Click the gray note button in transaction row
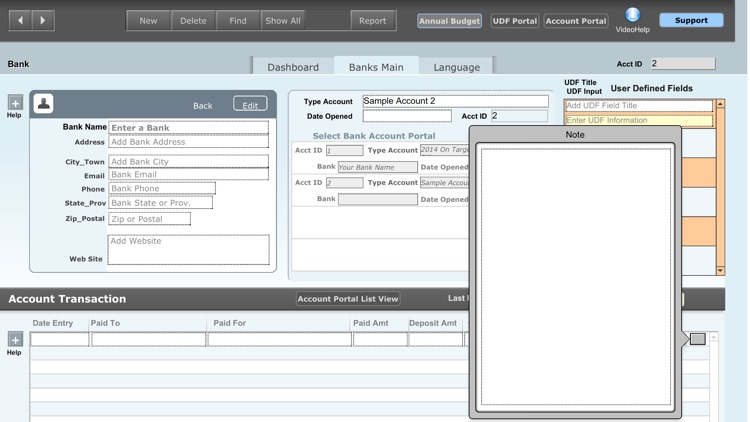Screen dimensions: 750x422 (698, 339)
